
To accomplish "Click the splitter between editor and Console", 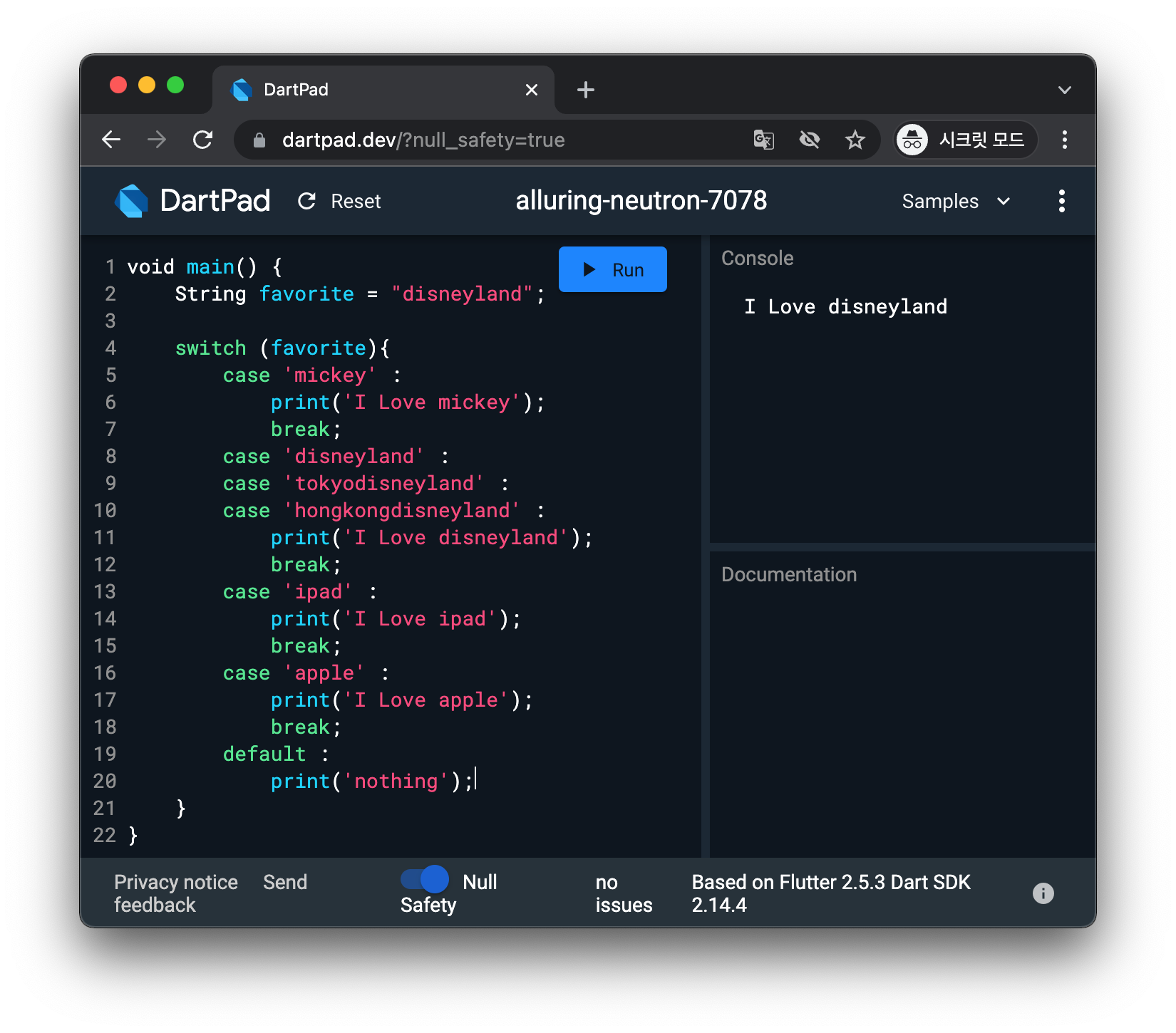I will coord(706,546).
